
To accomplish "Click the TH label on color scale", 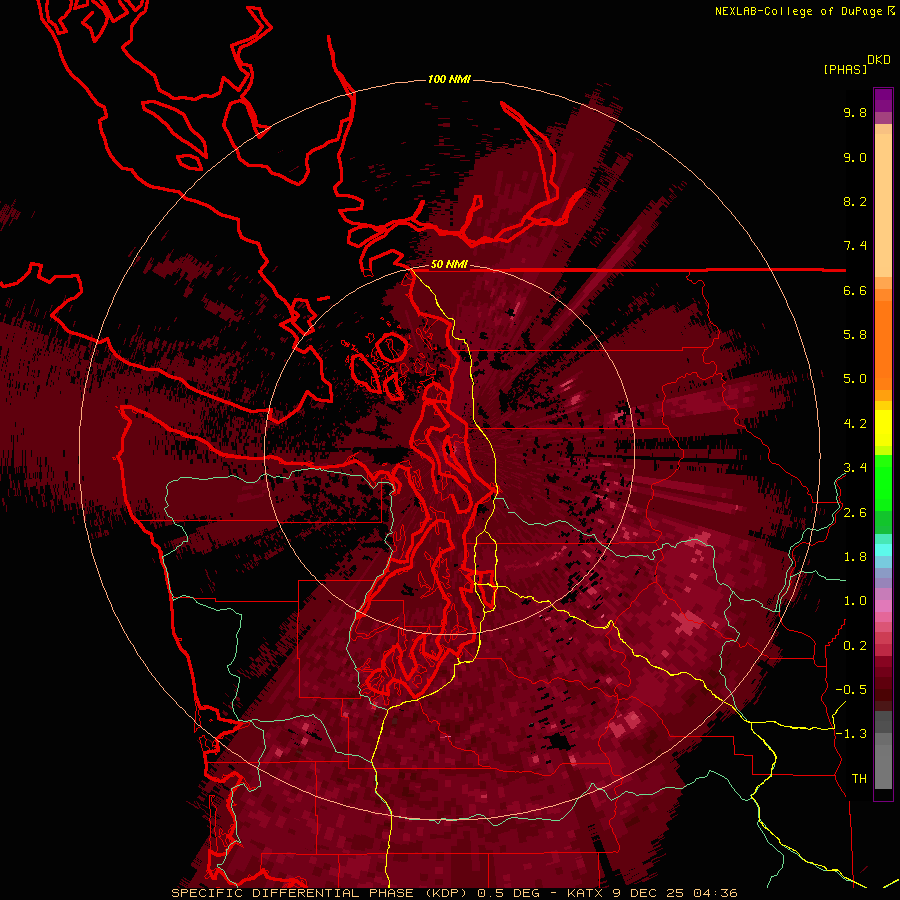I will [x=859, y=779].
